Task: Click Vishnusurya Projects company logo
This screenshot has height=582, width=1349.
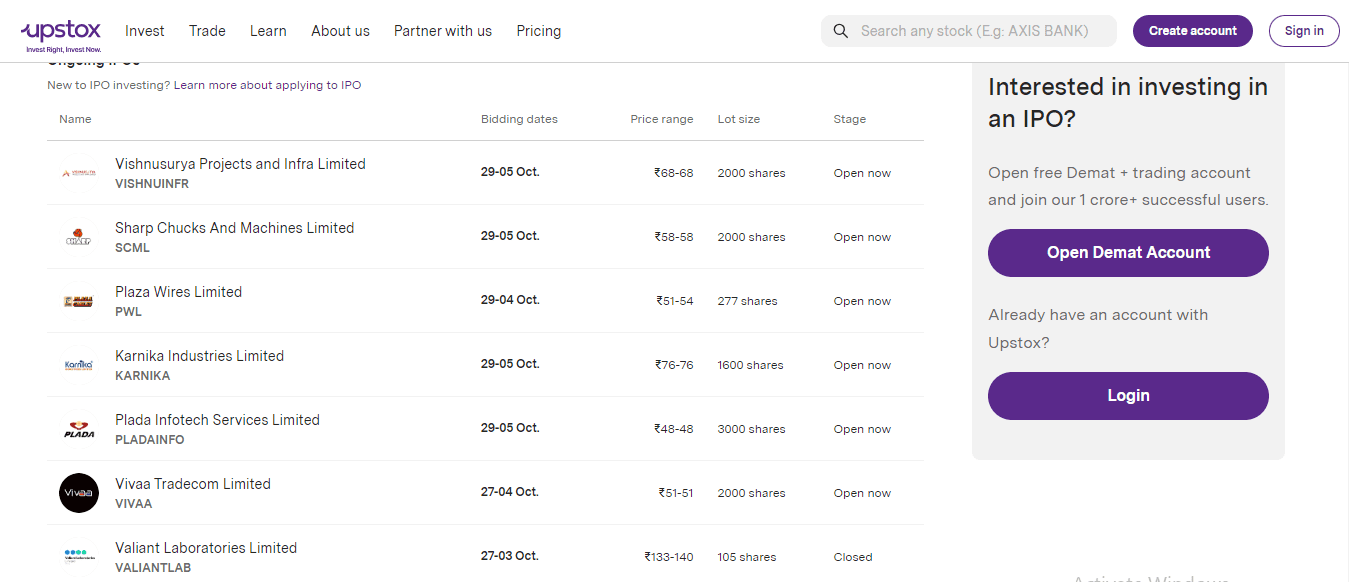Action: tap(78, 173)
